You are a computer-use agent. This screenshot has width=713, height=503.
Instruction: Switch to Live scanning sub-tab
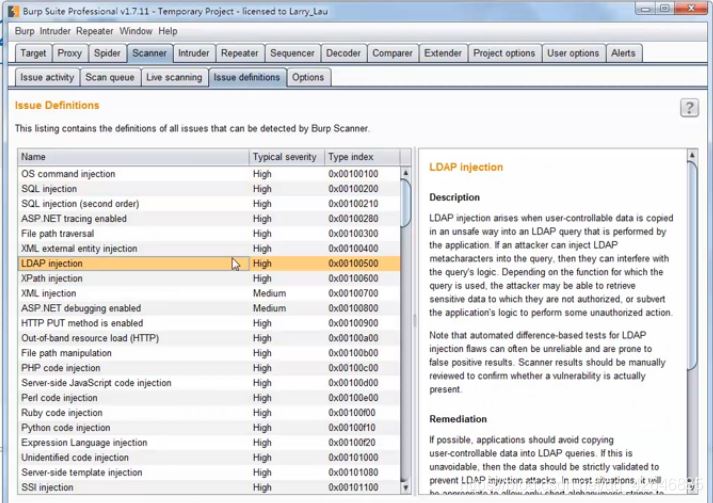pos(174,77)
